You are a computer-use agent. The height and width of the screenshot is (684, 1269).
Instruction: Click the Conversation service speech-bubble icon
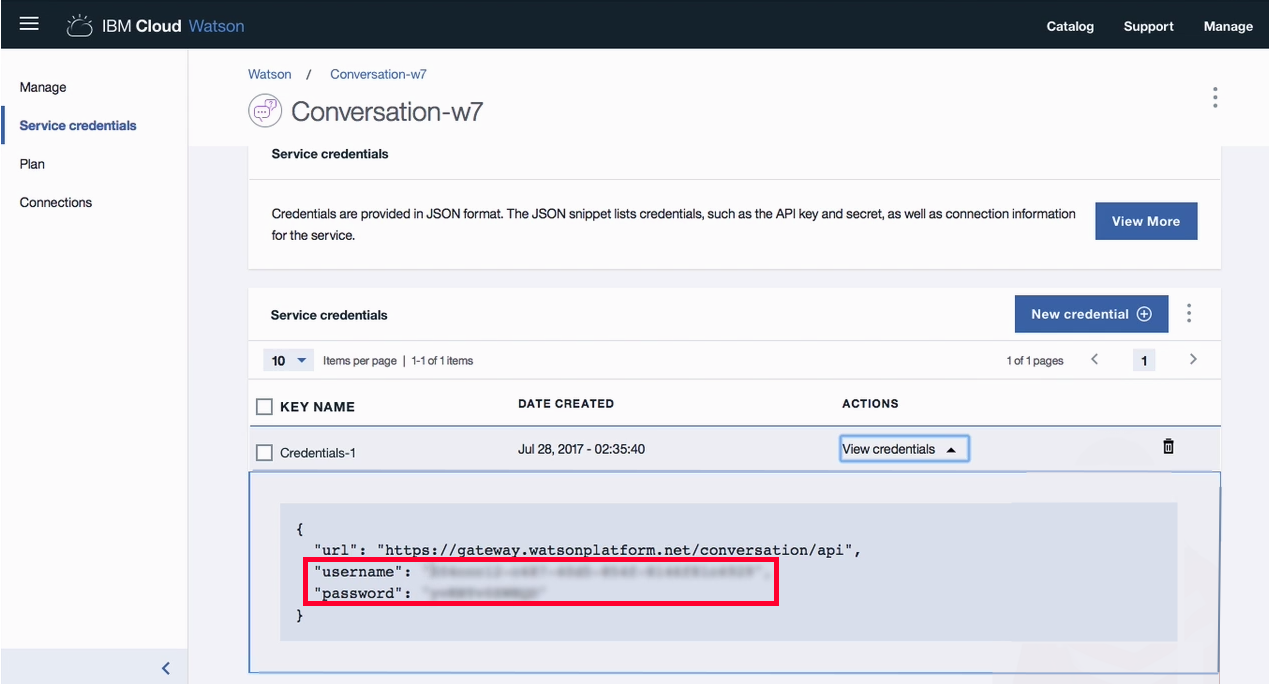pyautogui.click(x=265, y=110)
